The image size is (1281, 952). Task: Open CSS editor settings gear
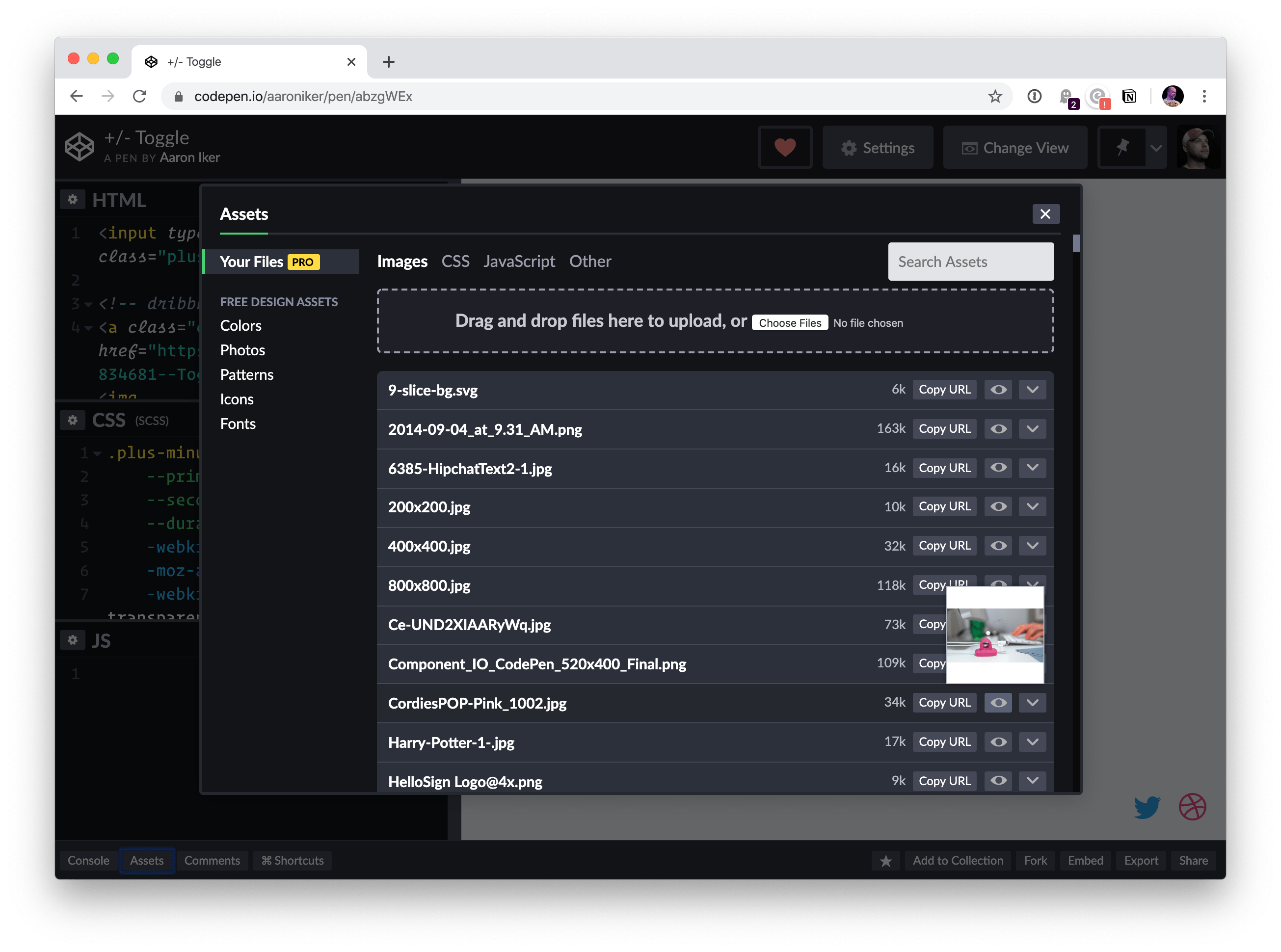(x=73, y=420)
